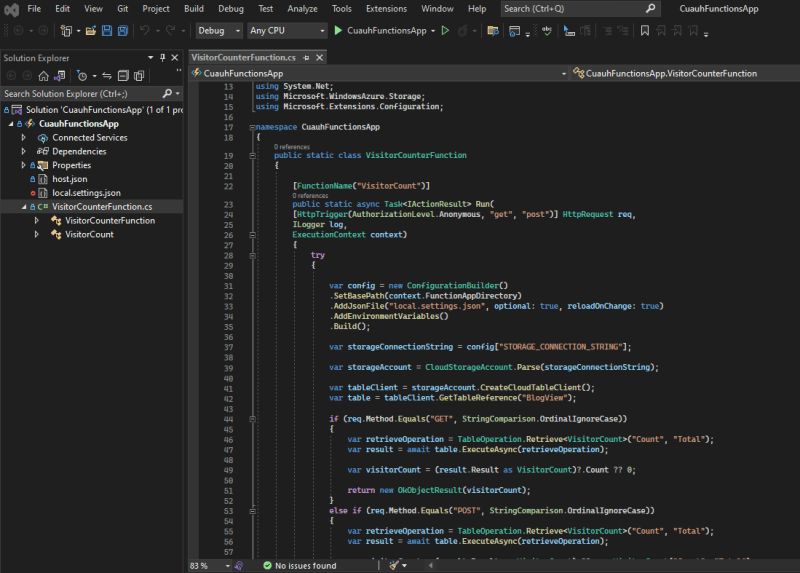
Task: Select local.settings.json in Solution Explorer
Action: click(x=86, y=193)
